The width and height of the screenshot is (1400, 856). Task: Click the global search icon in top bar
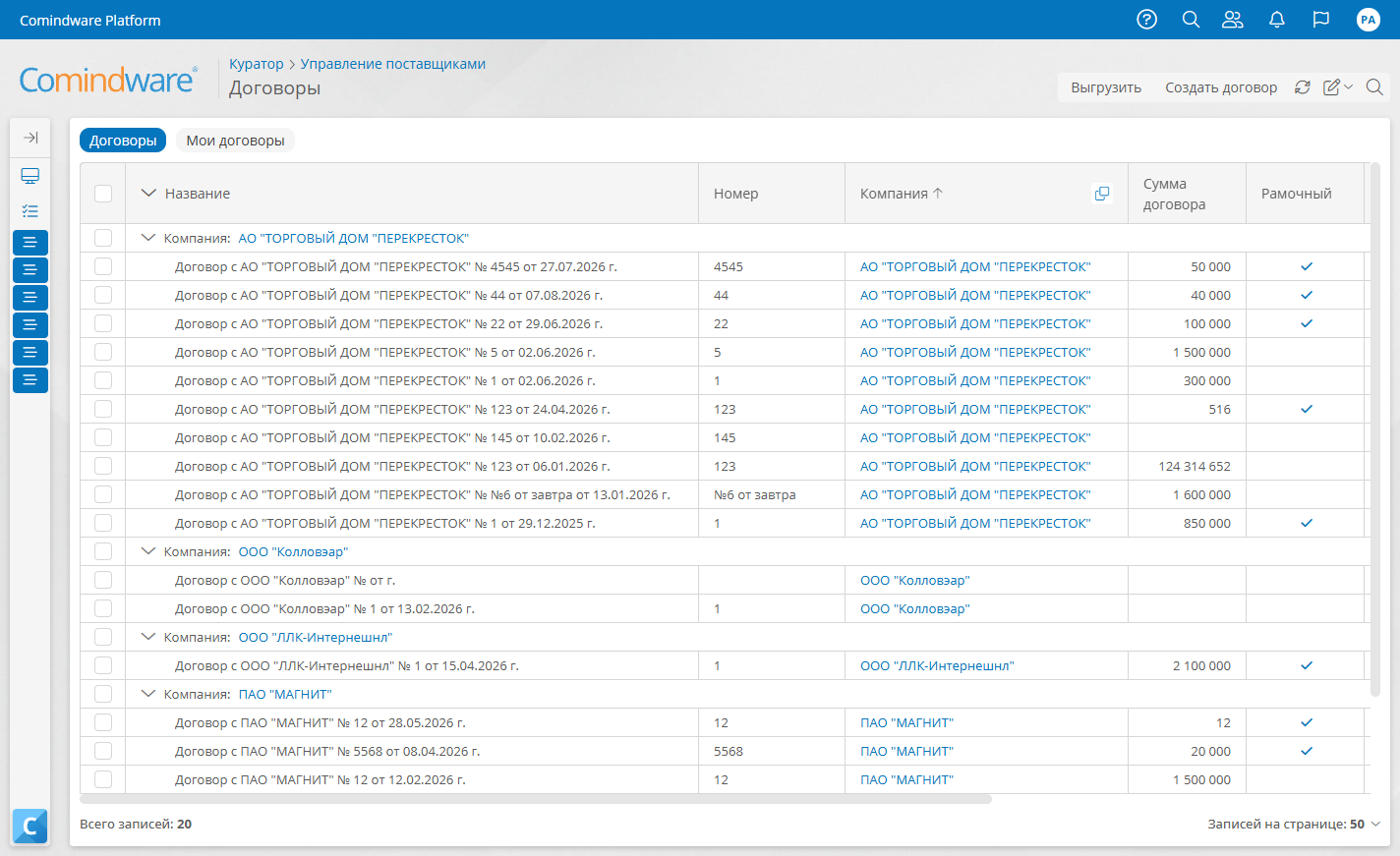point(1191,19)
